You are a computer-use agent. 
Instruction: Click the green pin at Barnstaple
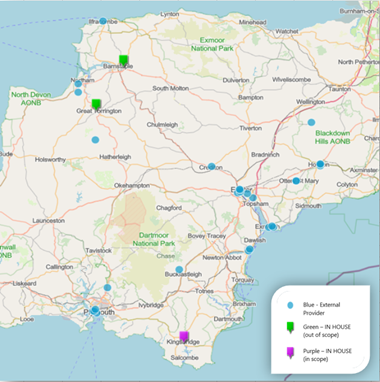[123, 60]
